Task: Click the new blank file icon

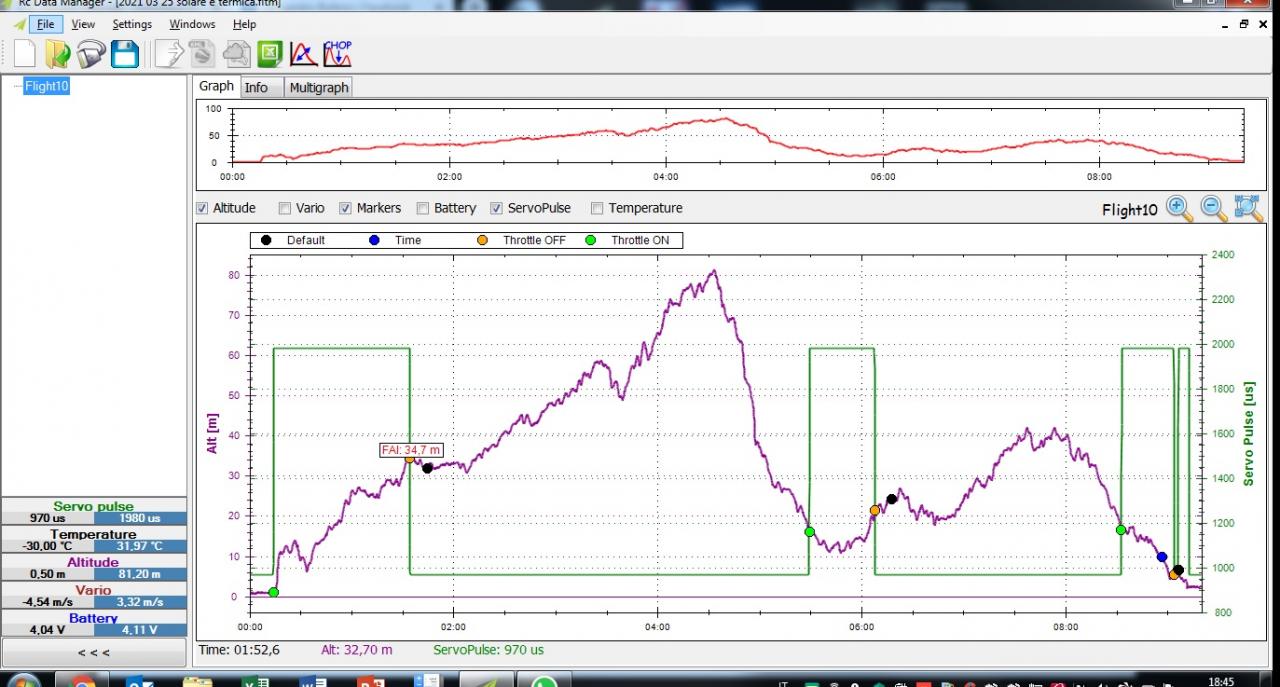Action: [x=24, y=54]
